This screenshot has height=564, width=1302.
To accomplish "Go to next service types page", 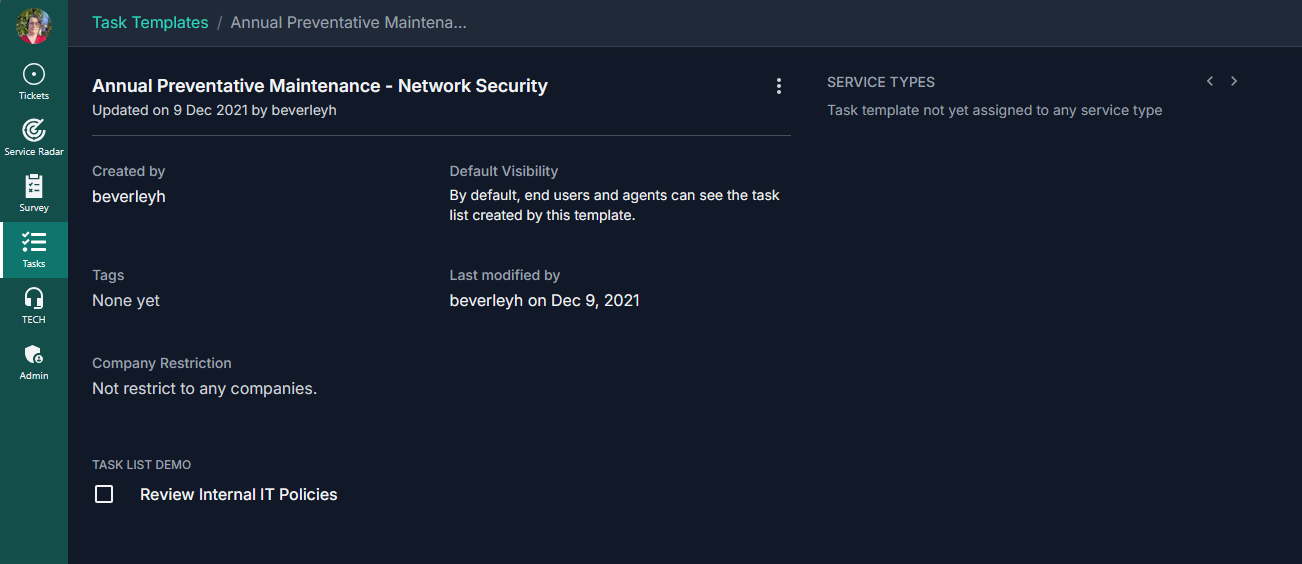I will 1234,82.
